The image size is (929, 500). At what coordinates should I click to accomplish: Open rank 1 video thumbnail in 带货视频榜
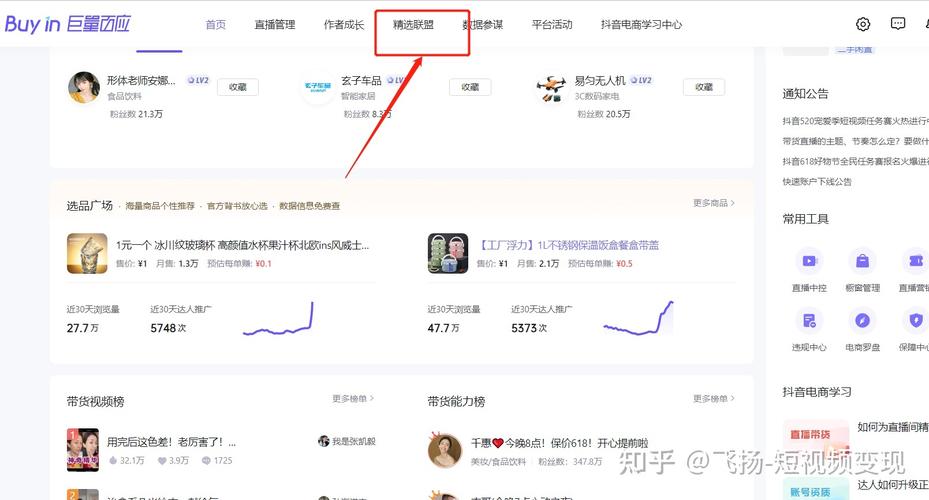tap(83, 450)
